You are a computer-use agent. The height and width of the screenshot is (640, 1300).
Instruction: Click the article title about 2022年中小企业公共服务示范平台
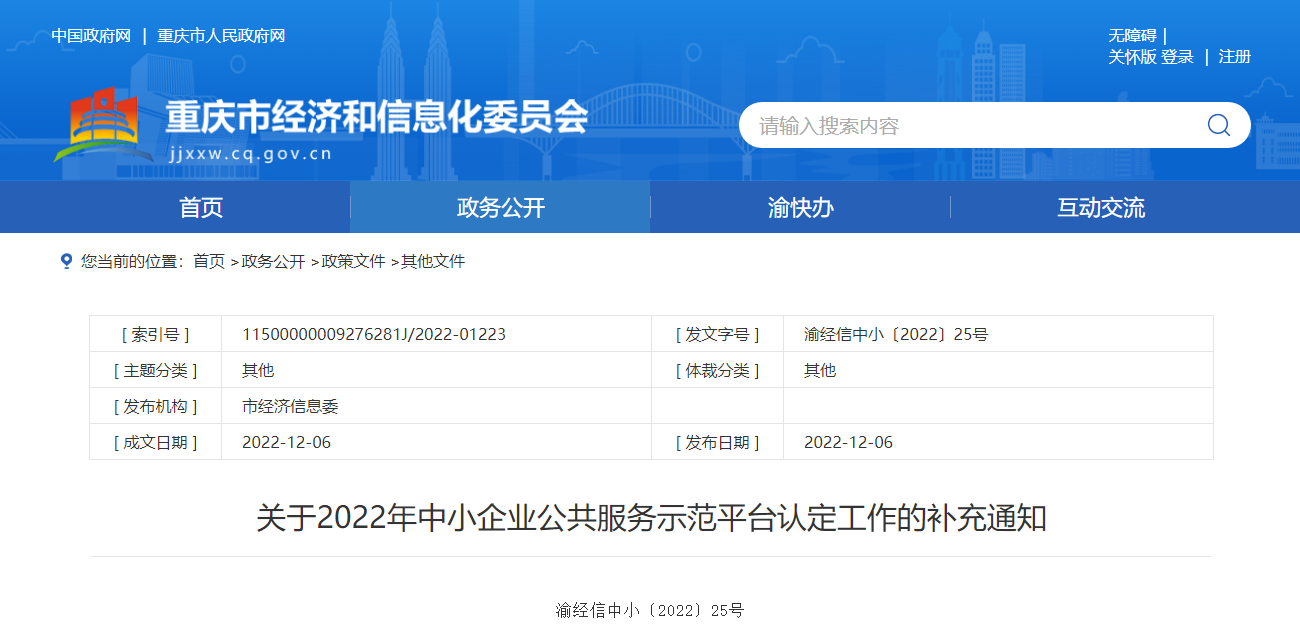click(651, 518)
